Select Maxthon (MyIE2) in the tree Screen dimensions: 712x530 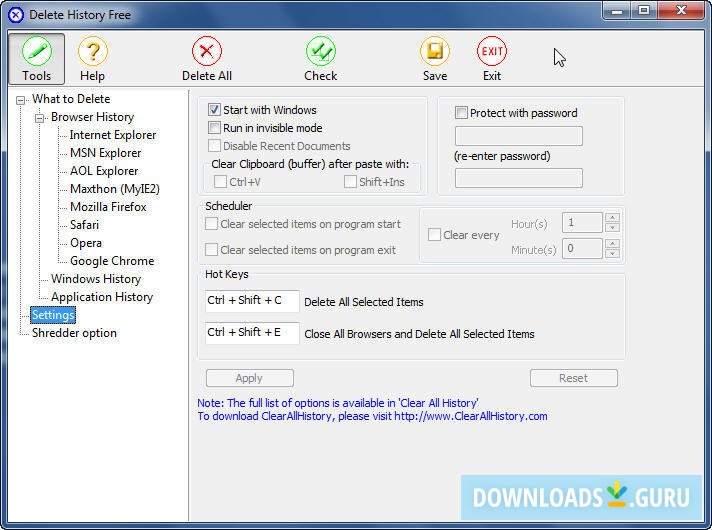tap(114, 189)
